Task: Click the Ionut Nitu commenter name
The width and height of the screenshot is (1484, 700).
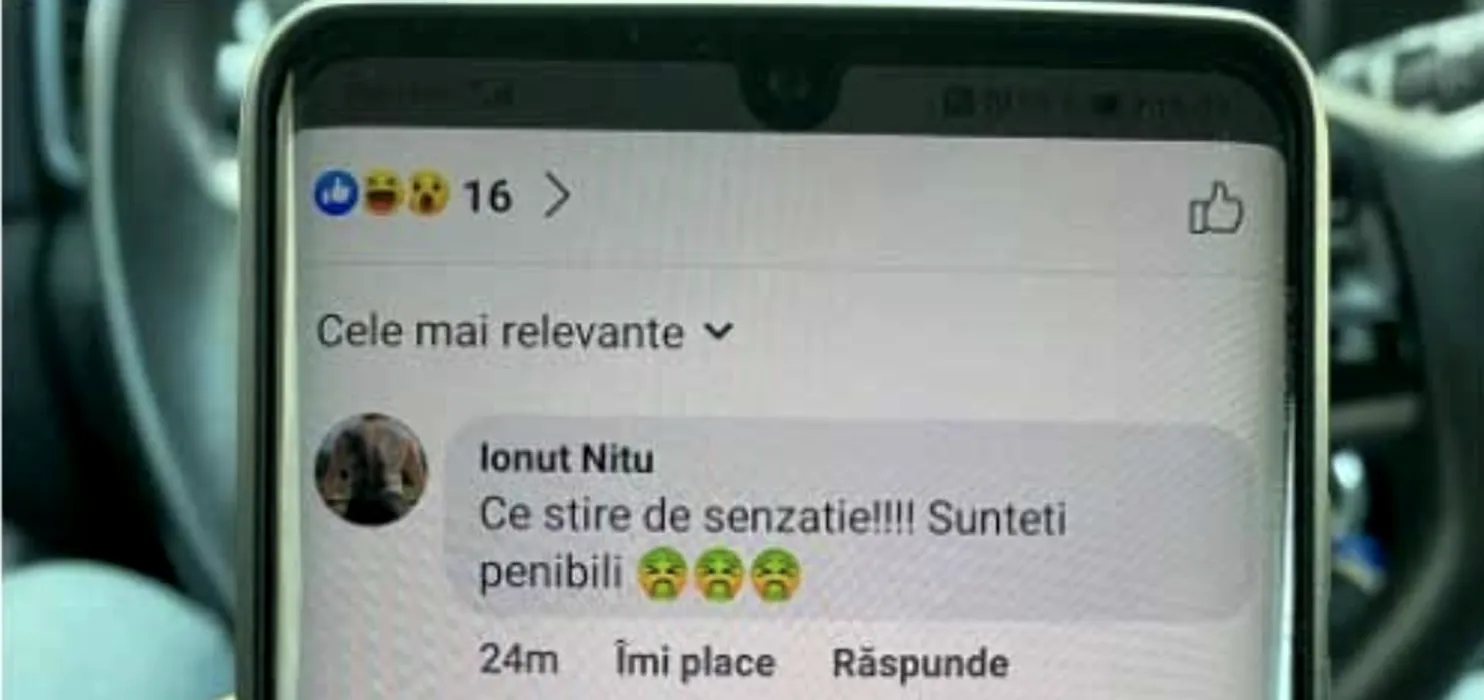Action: [566, 459]
